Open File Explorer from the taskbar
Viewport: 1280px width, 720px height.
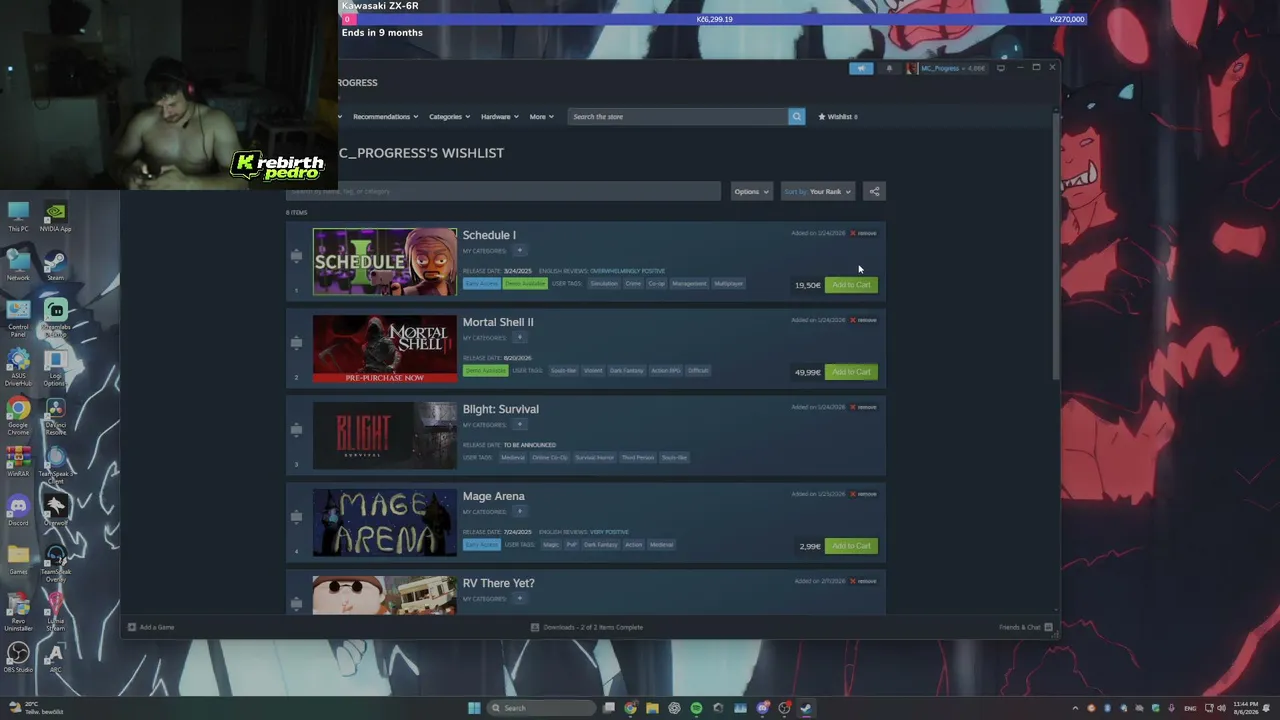652,708
